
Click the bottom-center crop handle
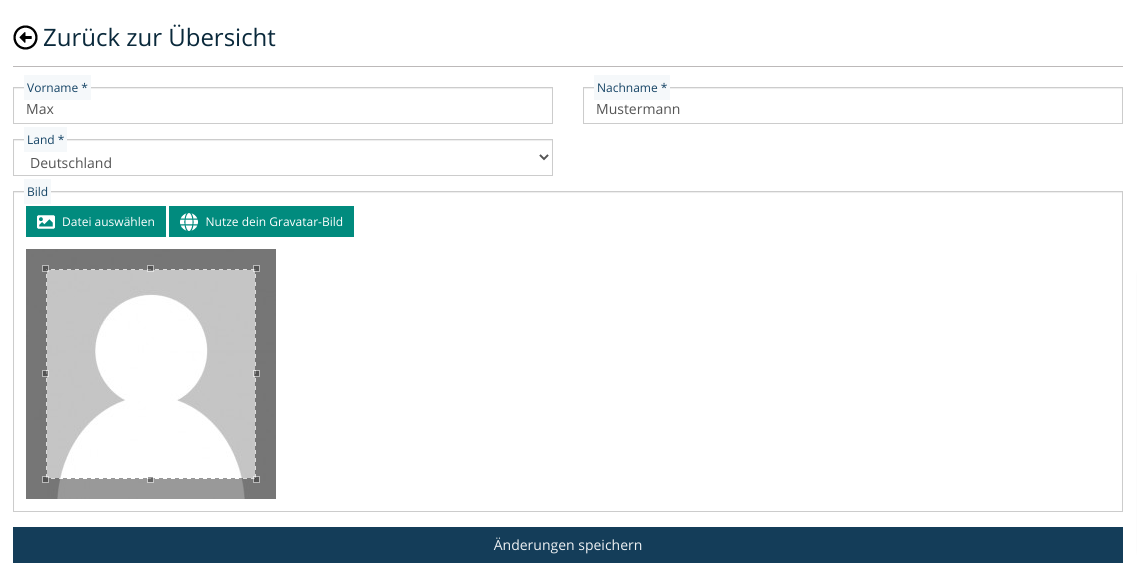pos(151,479)
